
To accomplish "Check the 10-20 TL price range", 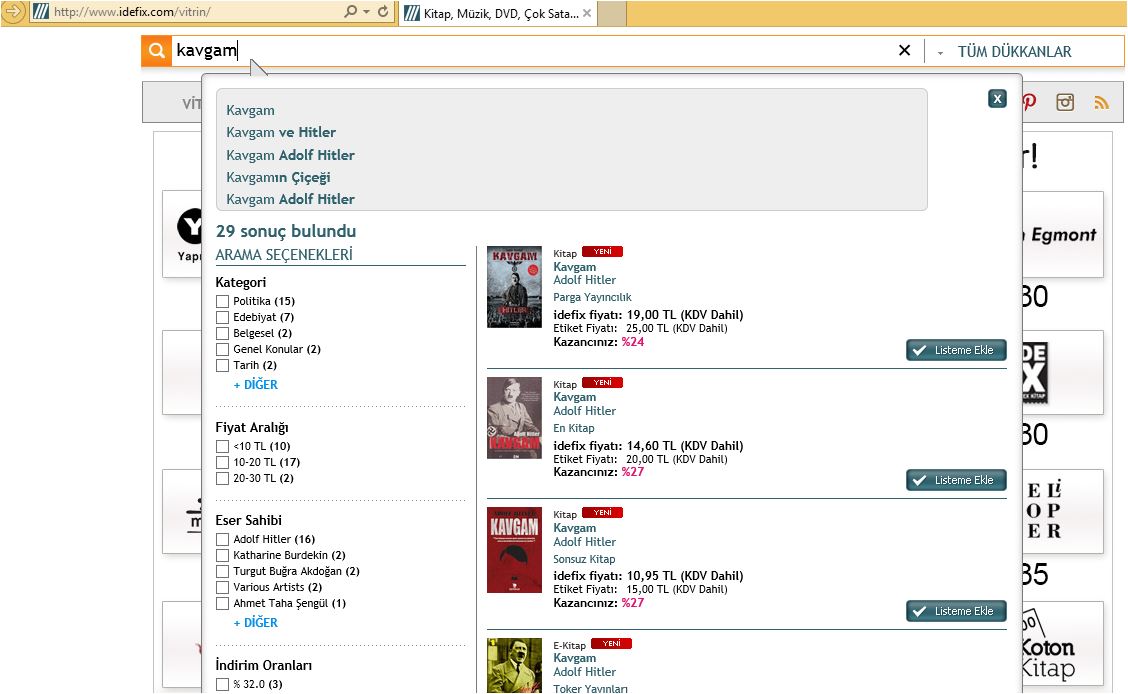I will click(x=223, y=462).
